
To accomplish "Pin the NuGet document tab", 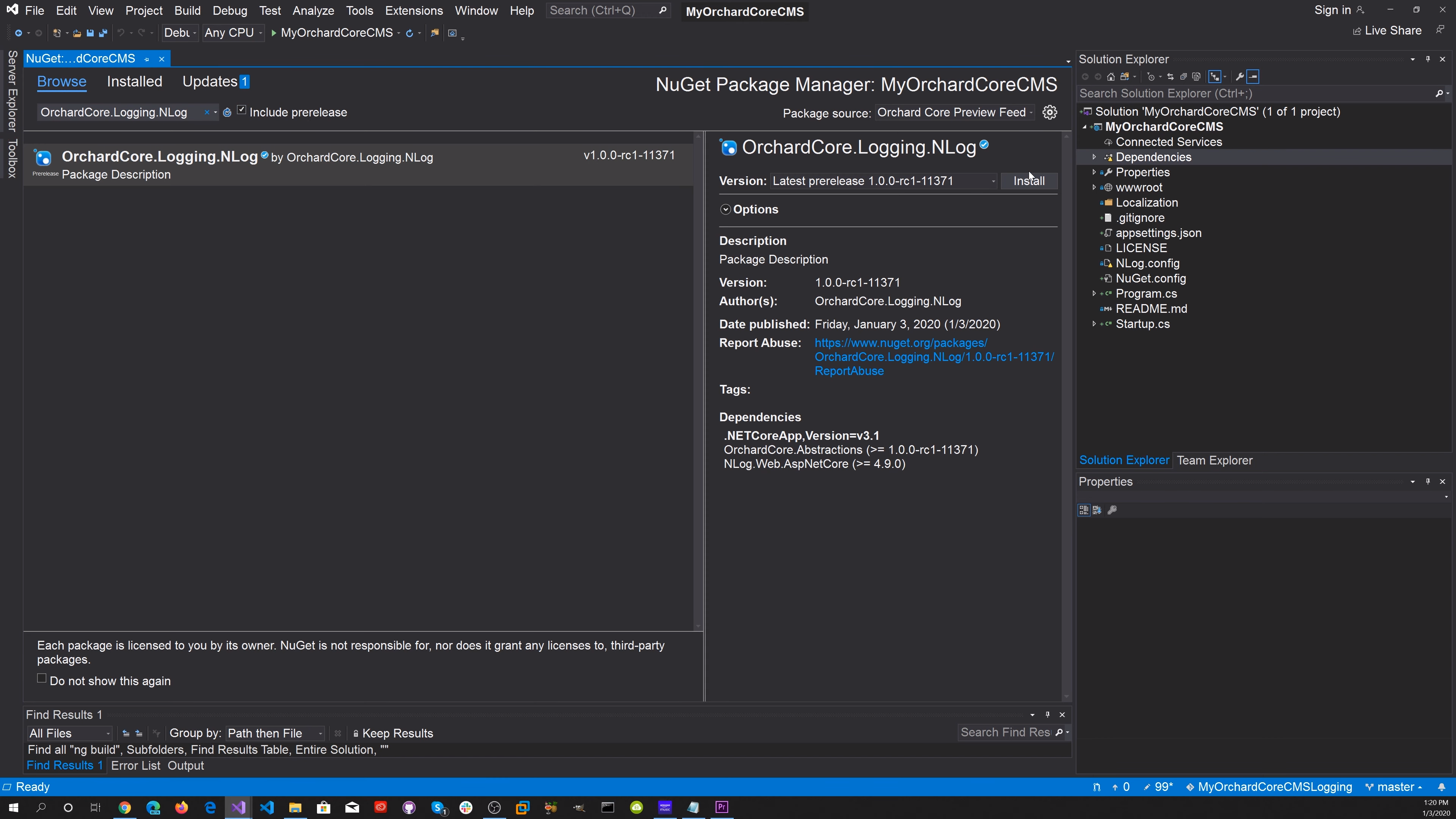I will tap(147, 59).
